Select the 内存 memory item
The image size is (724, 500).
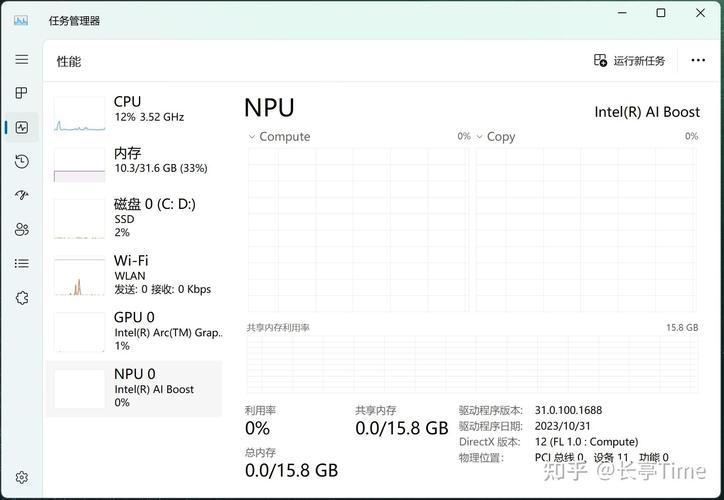tap(134, 164)
